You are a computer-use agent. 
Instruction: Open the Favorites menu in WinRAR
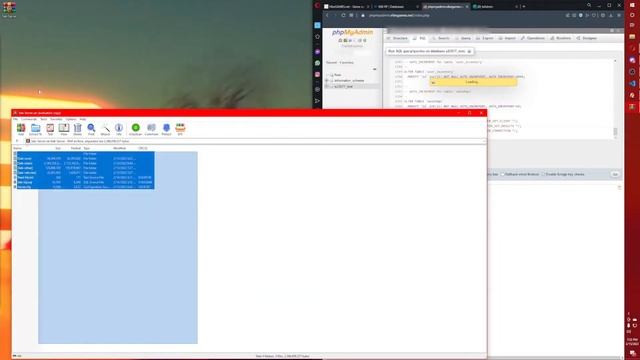[x=56, y=119]
